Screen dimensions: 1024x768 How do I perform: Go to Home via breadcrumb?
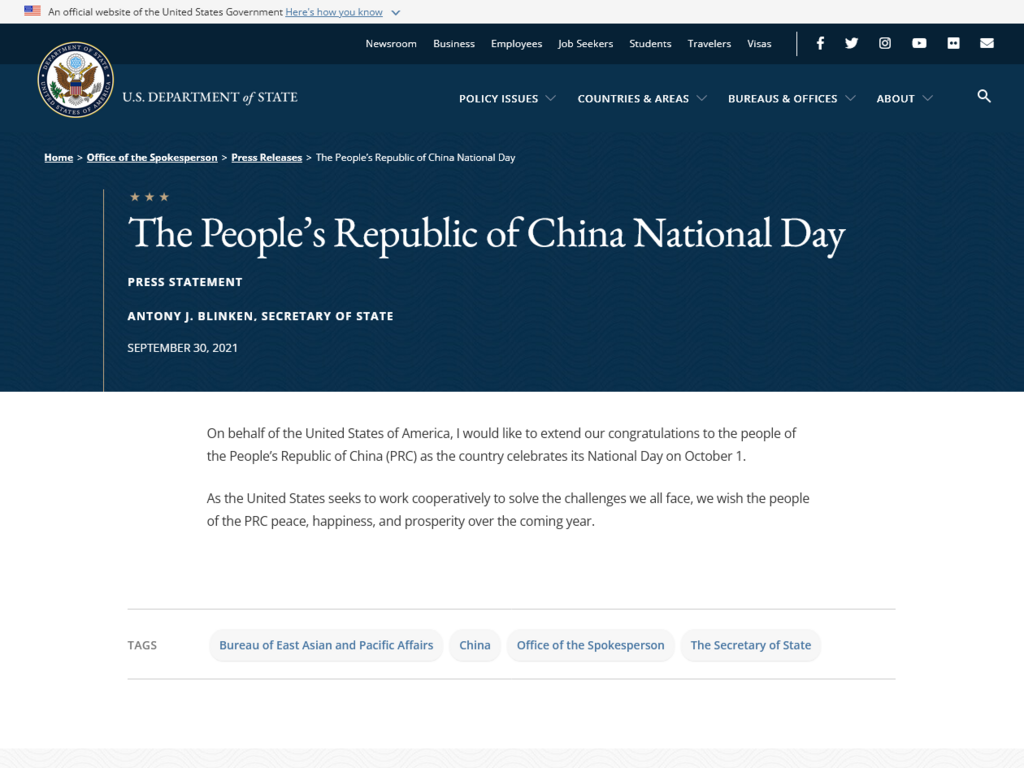pyautogui.click(x=59, y=157)
